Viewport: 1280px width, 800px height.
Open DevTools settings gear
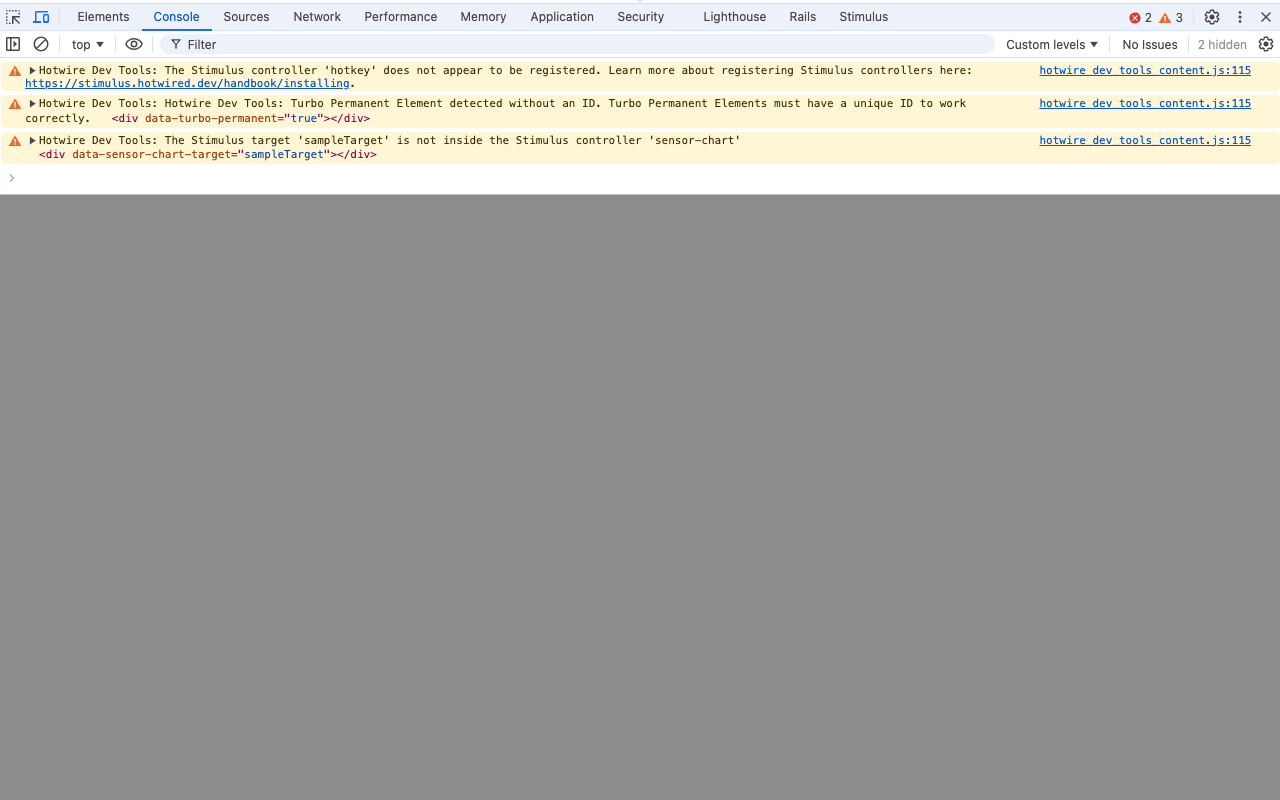[x=1212, y=17]
